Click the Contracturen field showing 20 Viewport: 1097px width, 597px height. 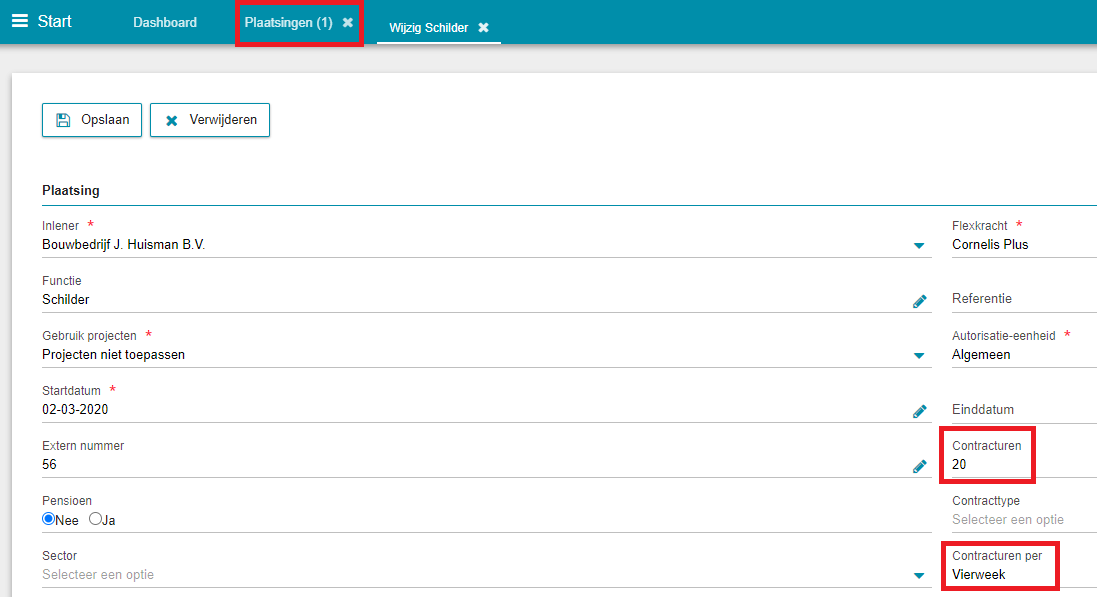point(1000,465)
